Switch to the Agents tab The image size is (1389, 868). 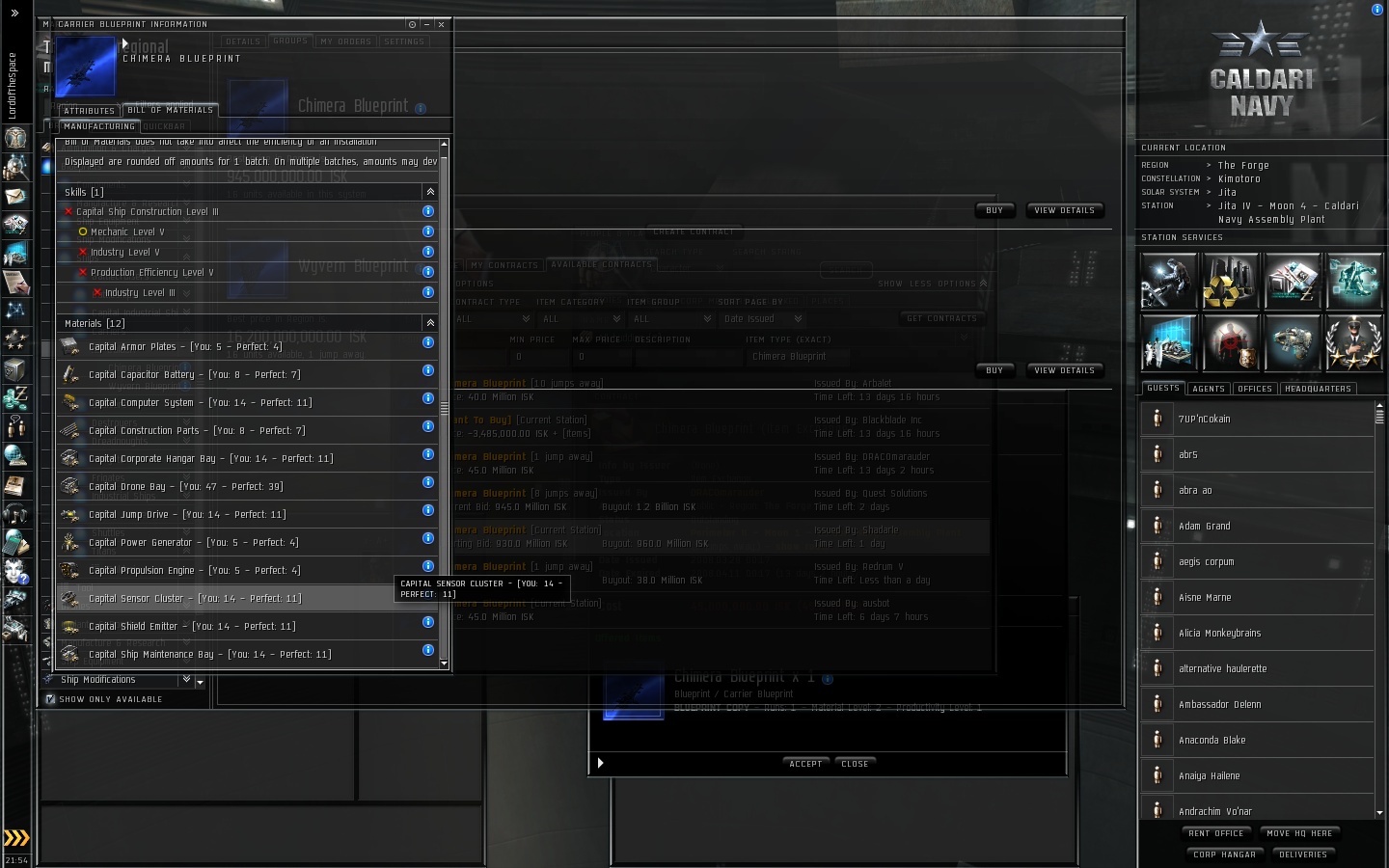1209,389
